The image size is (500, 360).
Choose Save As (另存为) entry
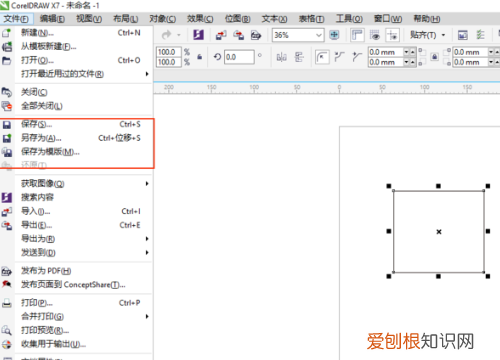tap(76, 138)
